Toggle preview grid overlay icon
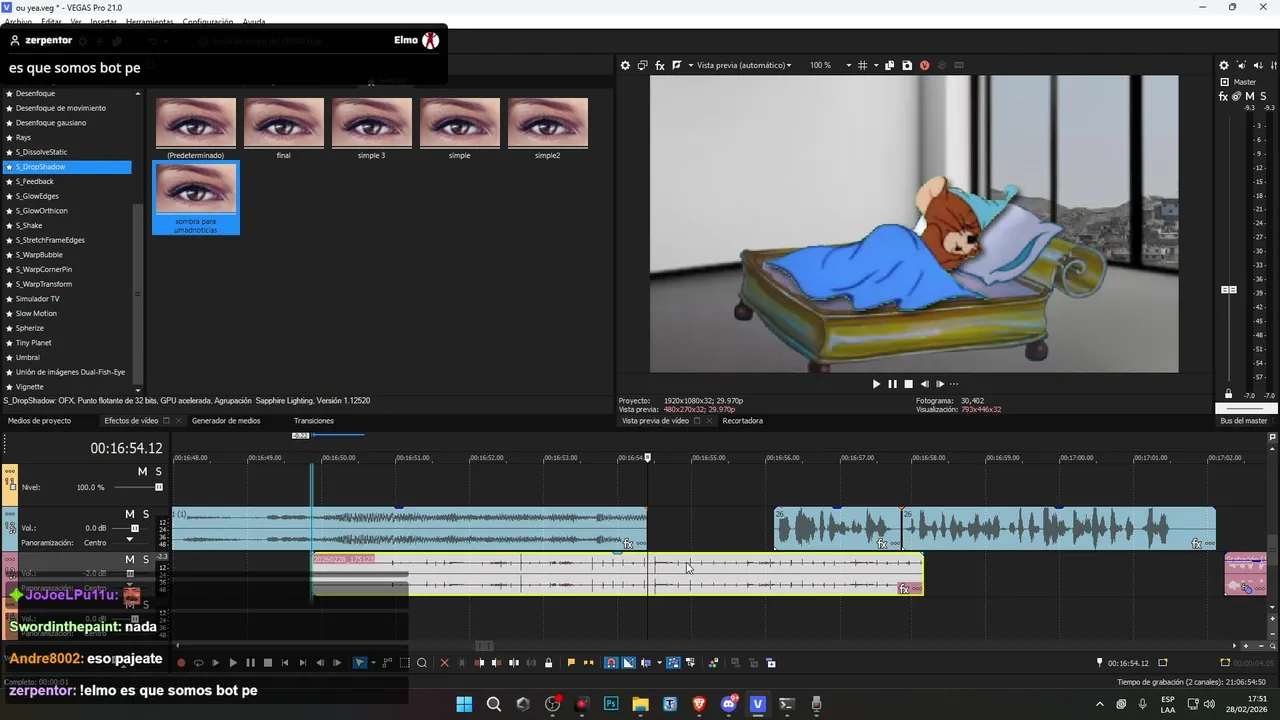Image resolution: width=1280 pixels, height=720 pixels. 863,65
